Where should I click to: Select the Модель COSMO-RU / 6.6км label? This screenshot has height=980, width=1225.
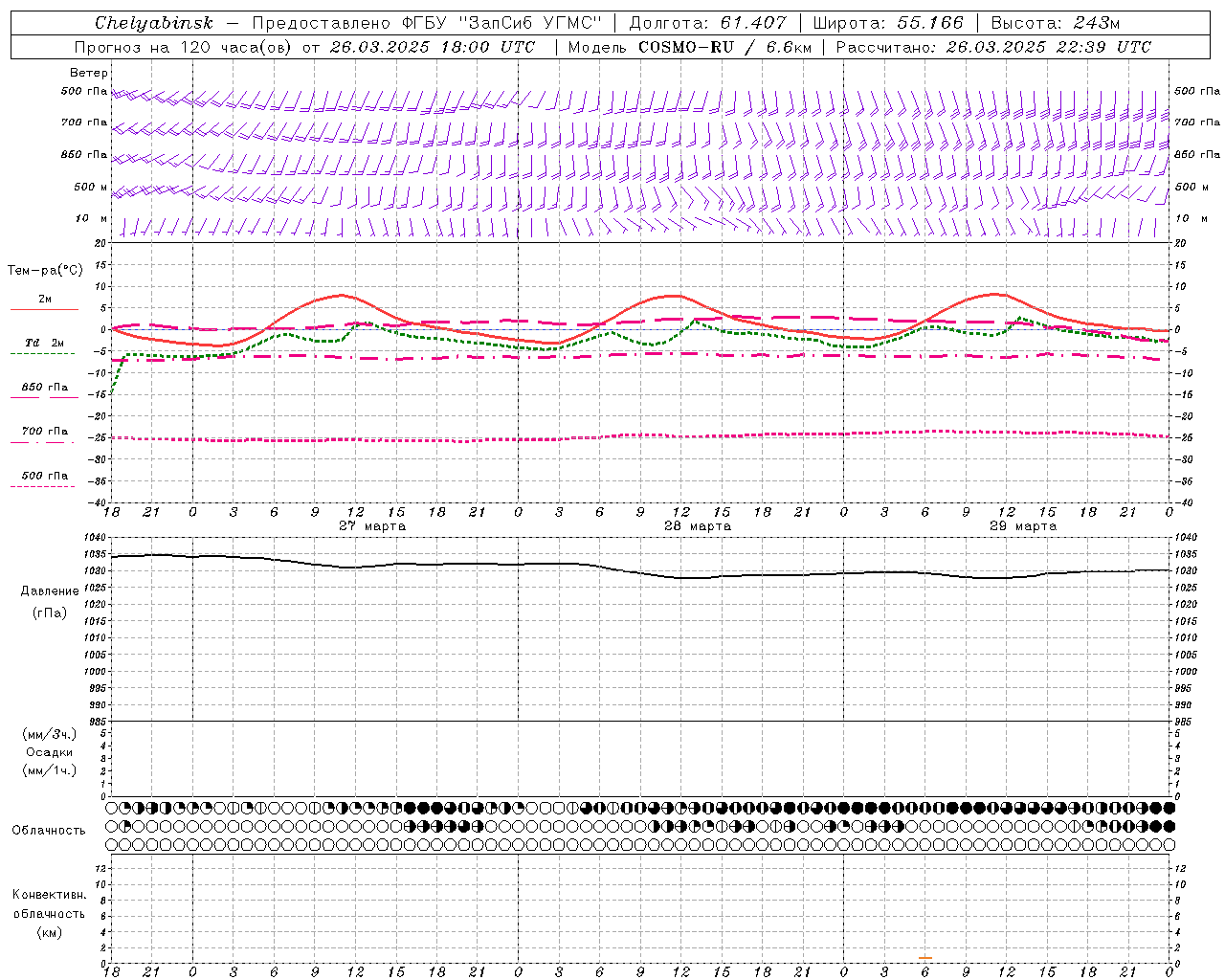pos(689,47)
